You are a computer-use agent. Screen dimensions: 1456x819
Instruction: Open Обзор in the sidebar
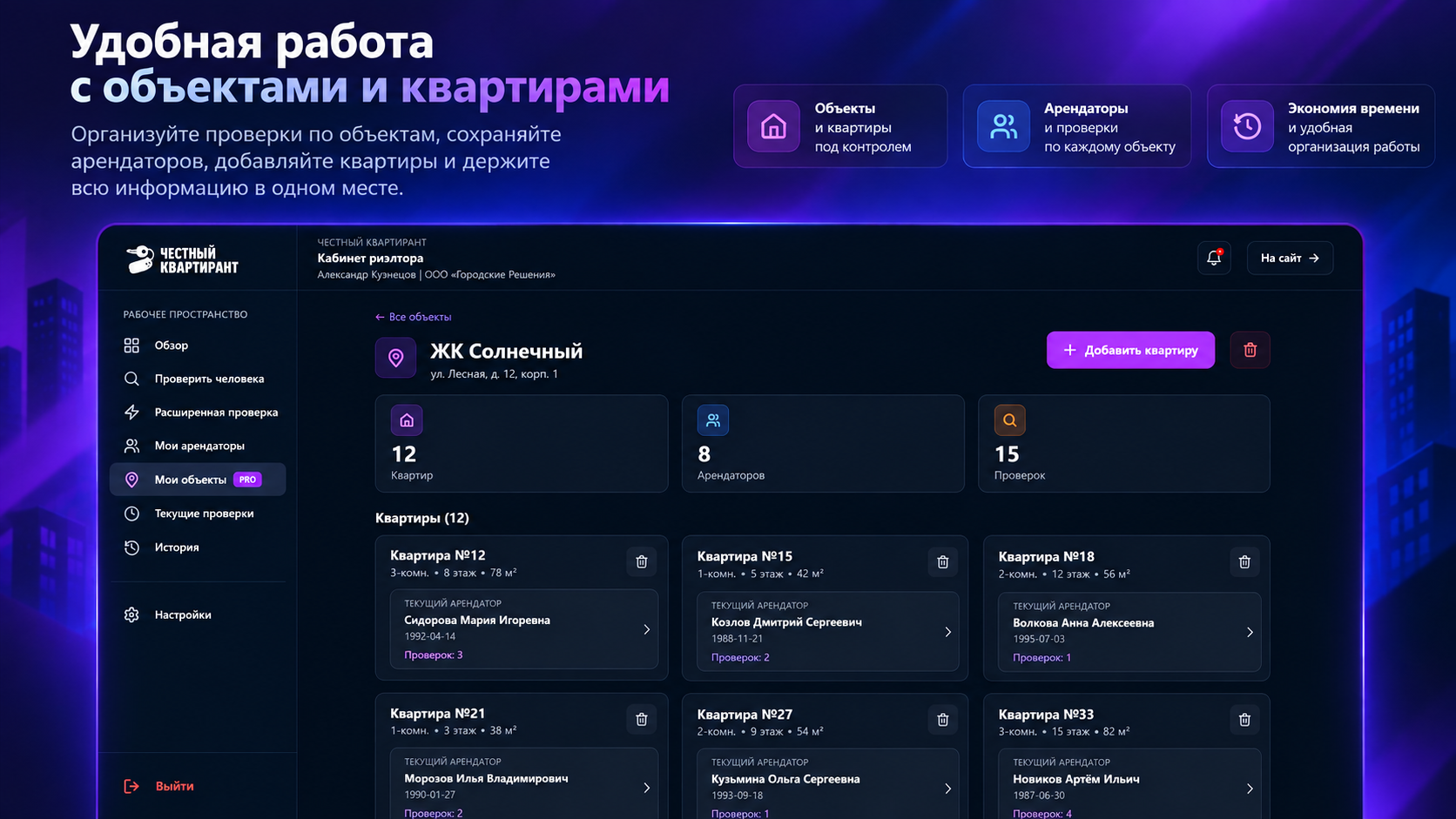click(198, 346)
